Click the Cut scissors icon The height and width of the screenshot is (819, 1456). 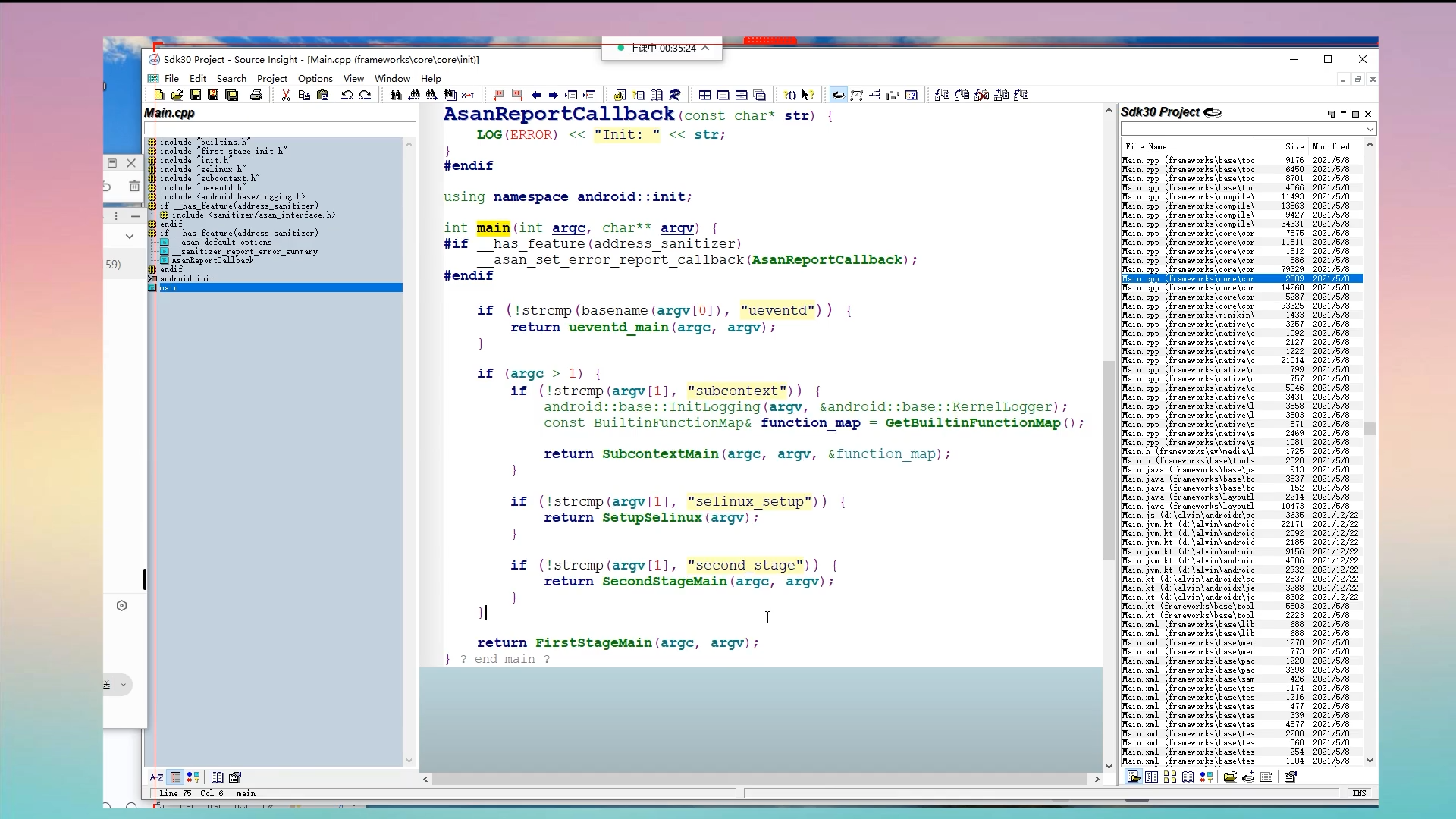(x=286, y=95)
